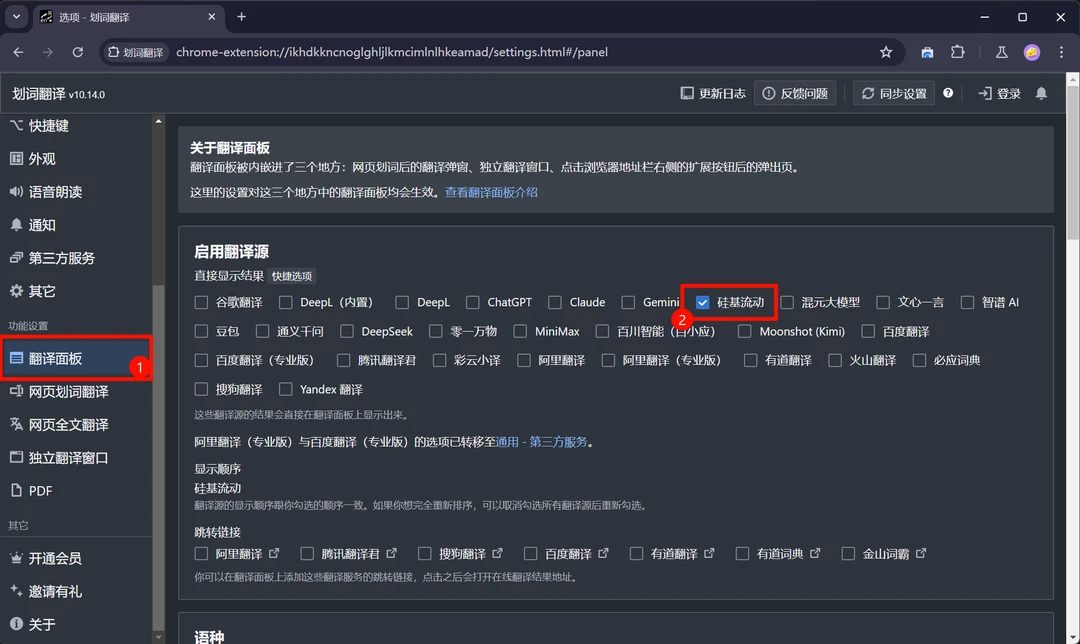Enable 豆包 checkbox
Image resolution: width=1080 pixels, height=644 pixels.
[201, 331]
